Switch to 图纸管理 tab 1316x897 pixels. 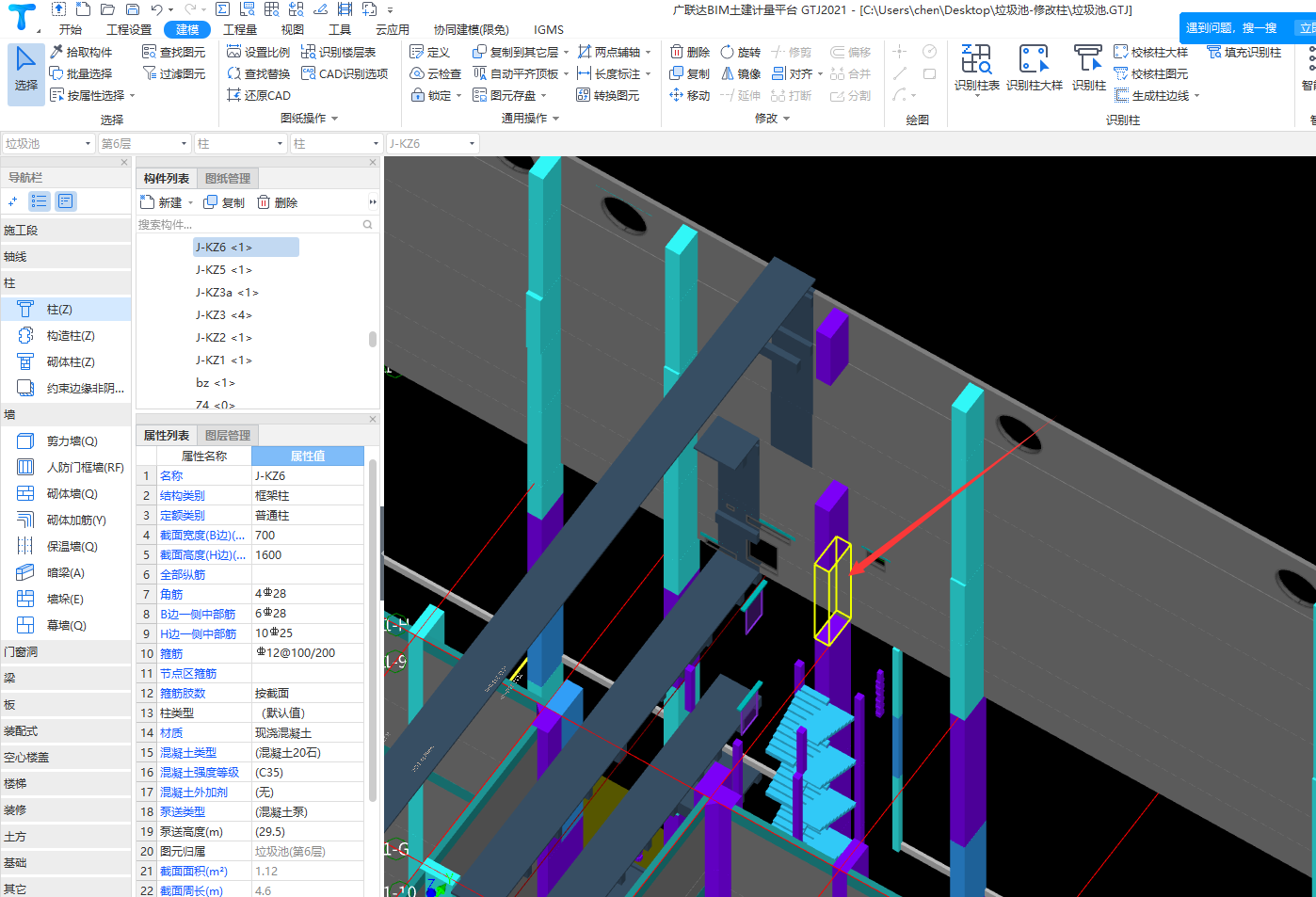tap(228, 178)
